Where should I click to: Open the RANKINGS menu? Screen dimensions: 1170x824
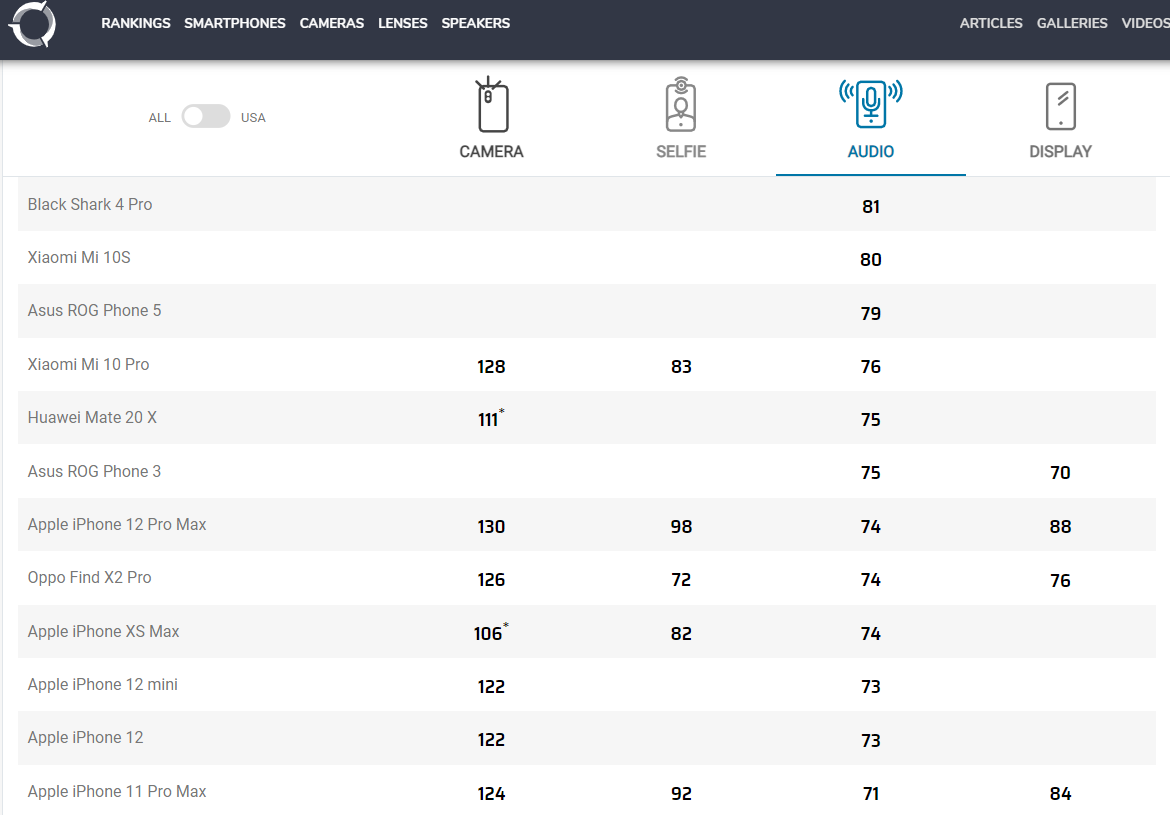pyautogui.click(x=136, y=23)
